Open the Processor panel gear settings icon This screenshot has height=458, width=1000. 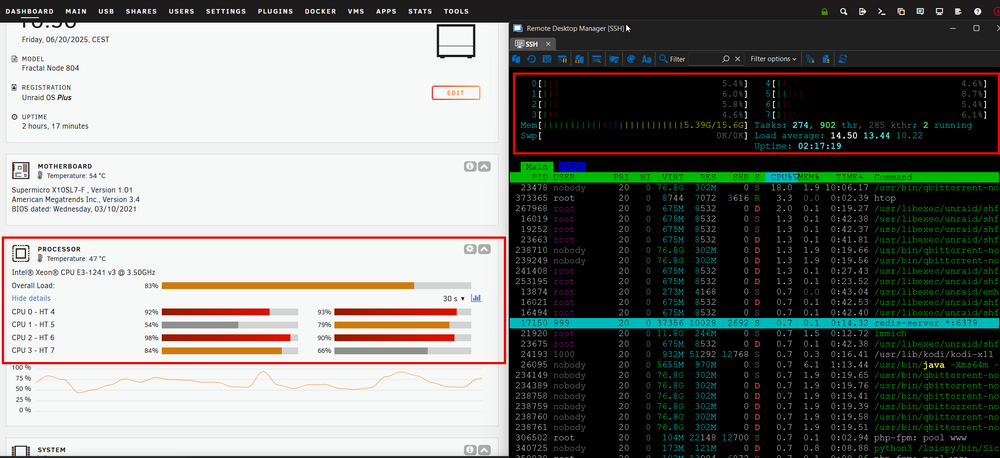(469, 249)
